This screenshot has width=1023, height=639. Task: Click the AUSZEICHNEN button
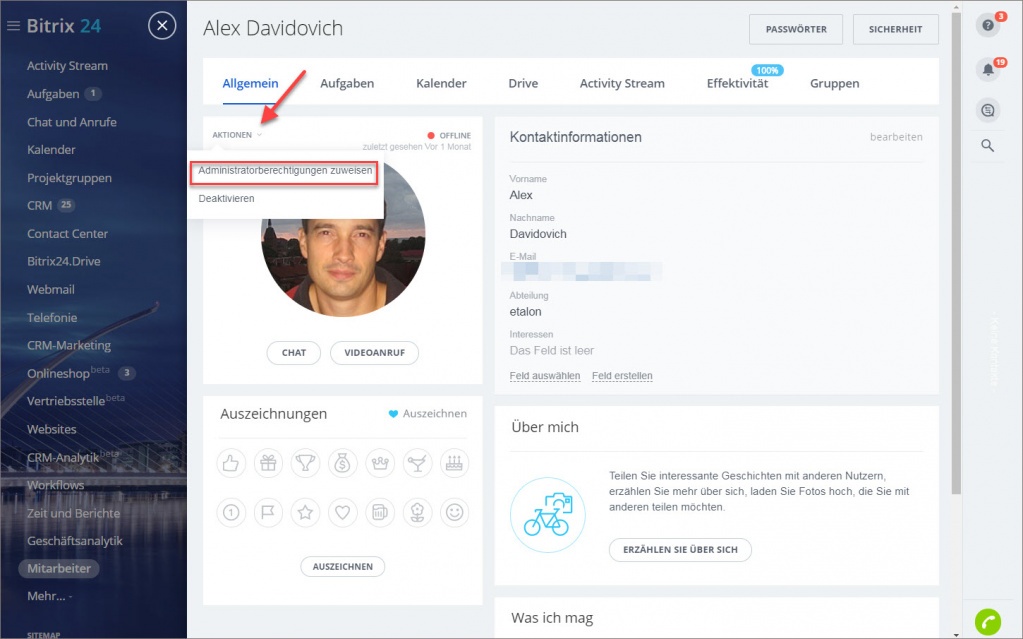click(343, 567)
